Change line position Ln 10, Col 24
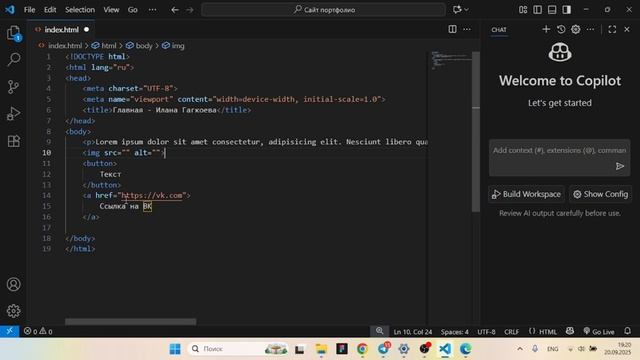Image resolution: width=640 pixels, height=360 pixels. pos(413,331)
